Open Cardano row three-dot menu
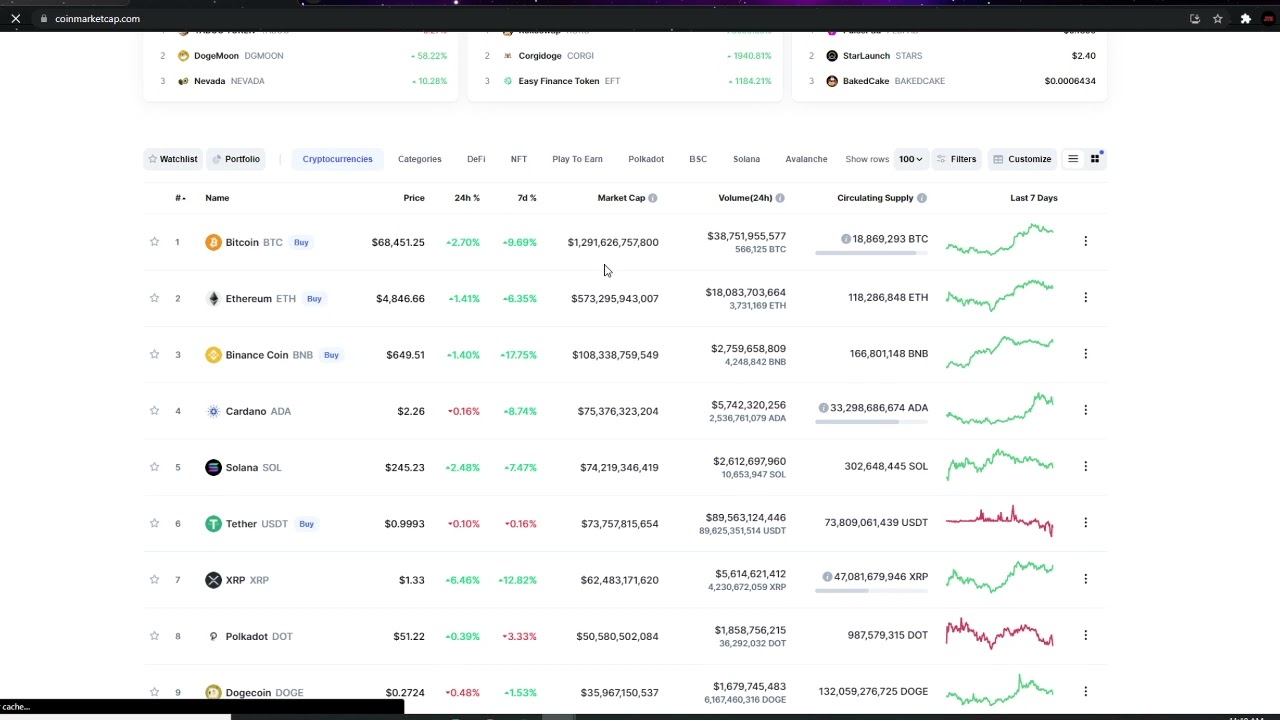This screenshot has height=720, width=1280. pyautogui.click(x=1085, y=410)
